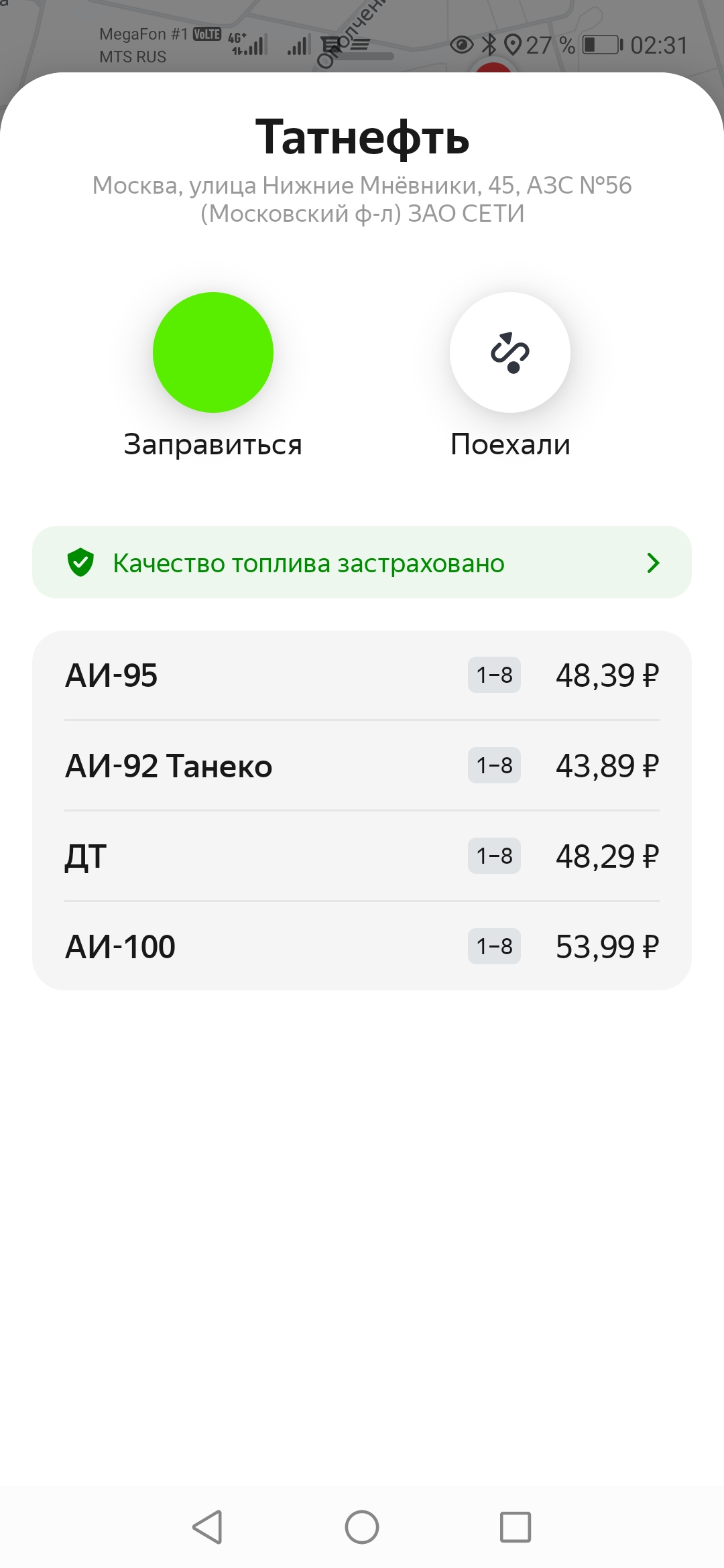Open the fuel quality insurance chevron
724x1568 pixels.
[x=654, y=563]
